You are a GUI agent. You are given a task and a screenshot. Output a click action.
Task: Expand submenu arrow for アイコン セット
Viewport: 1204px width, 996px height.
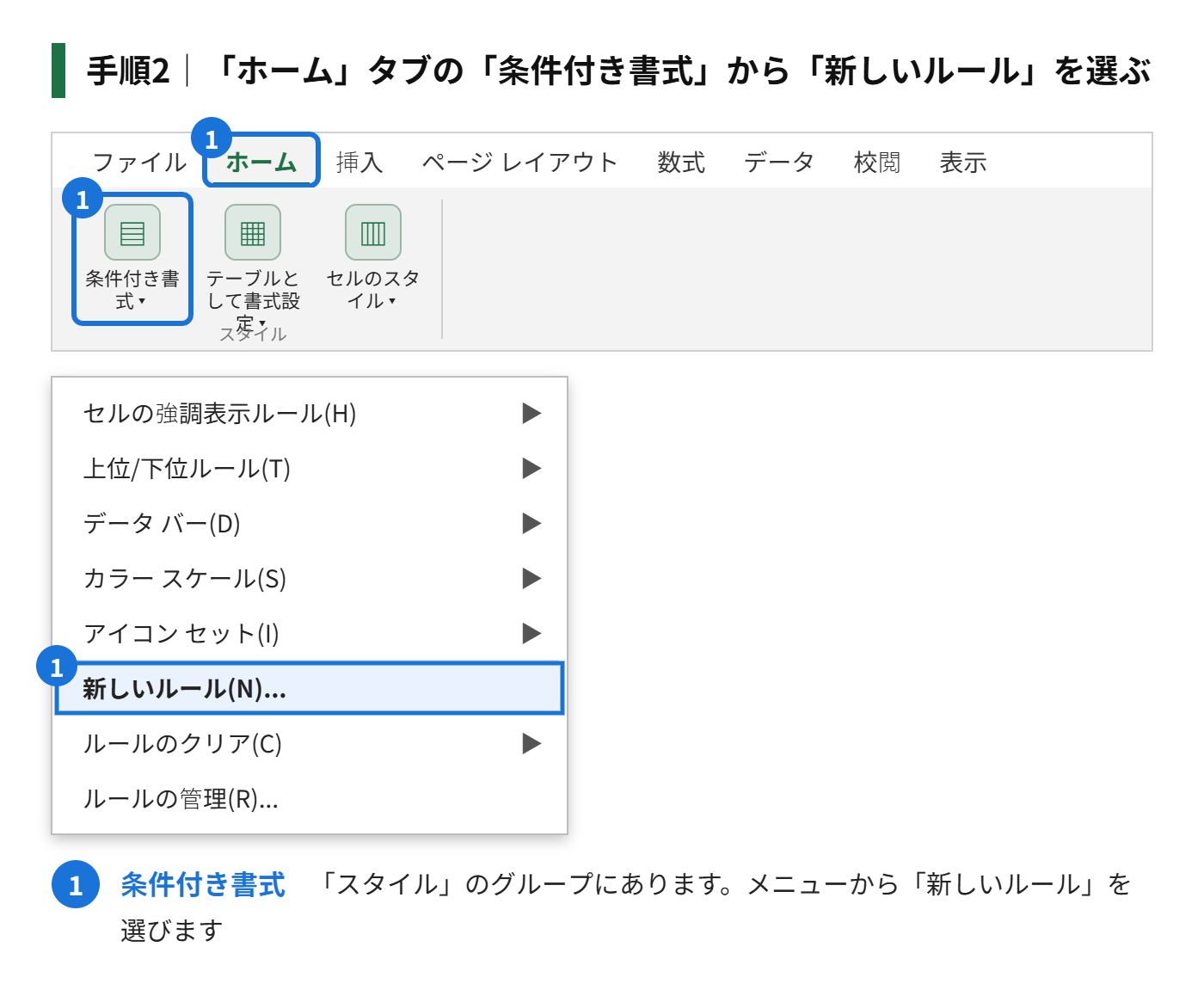[x=531, y=634]
